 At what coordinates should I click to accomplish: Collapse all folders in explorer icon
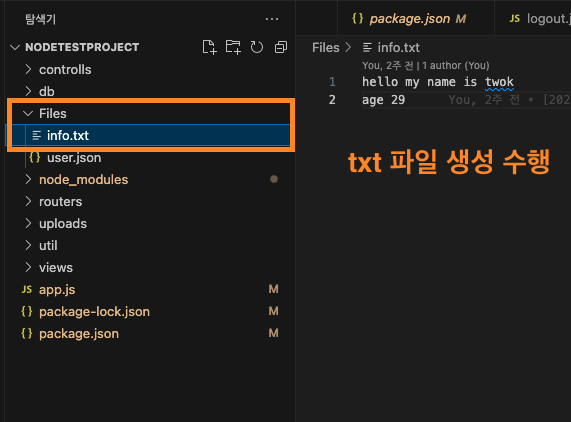tap(281, 47)
